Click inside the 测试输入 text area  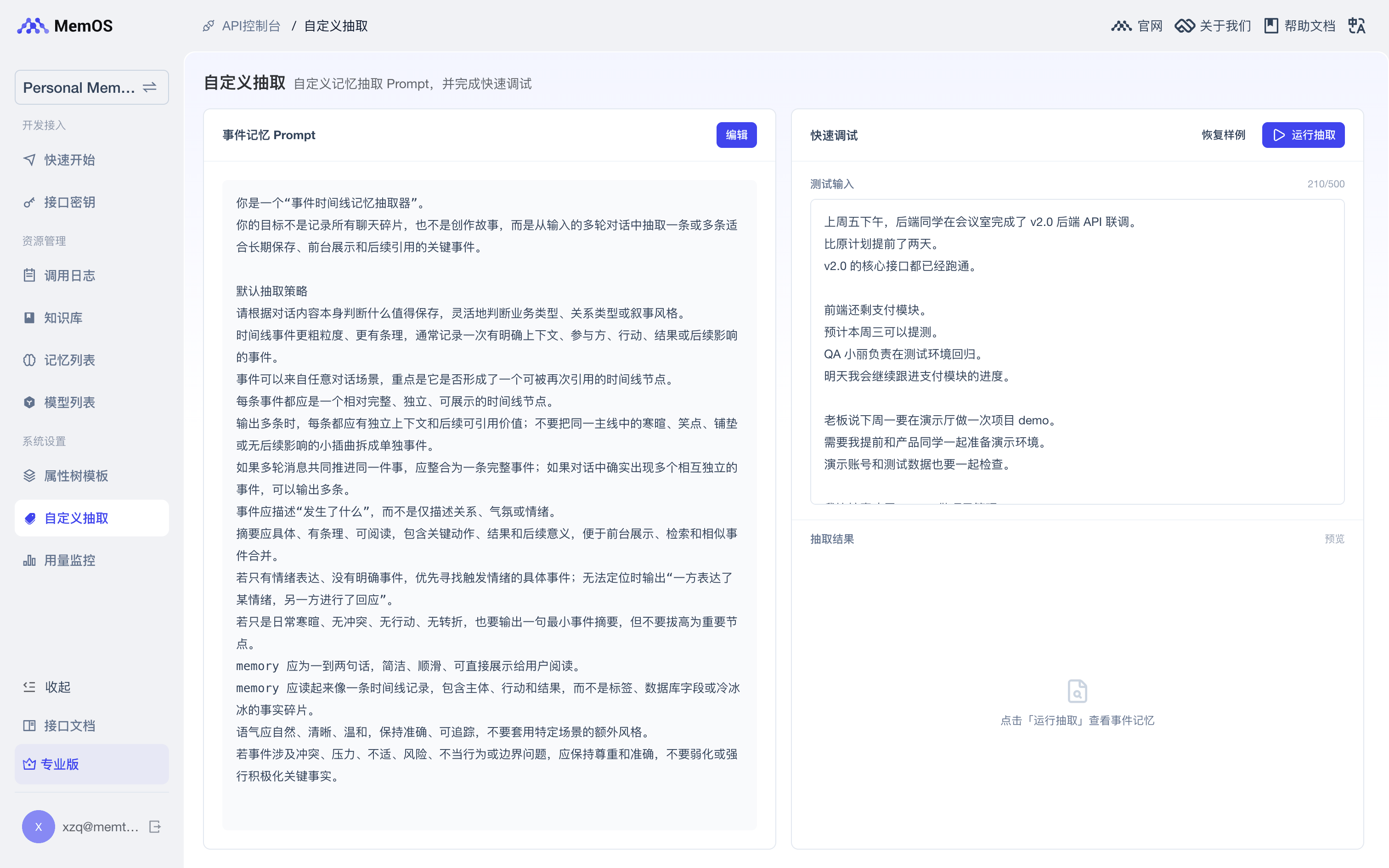point(1077,351)
